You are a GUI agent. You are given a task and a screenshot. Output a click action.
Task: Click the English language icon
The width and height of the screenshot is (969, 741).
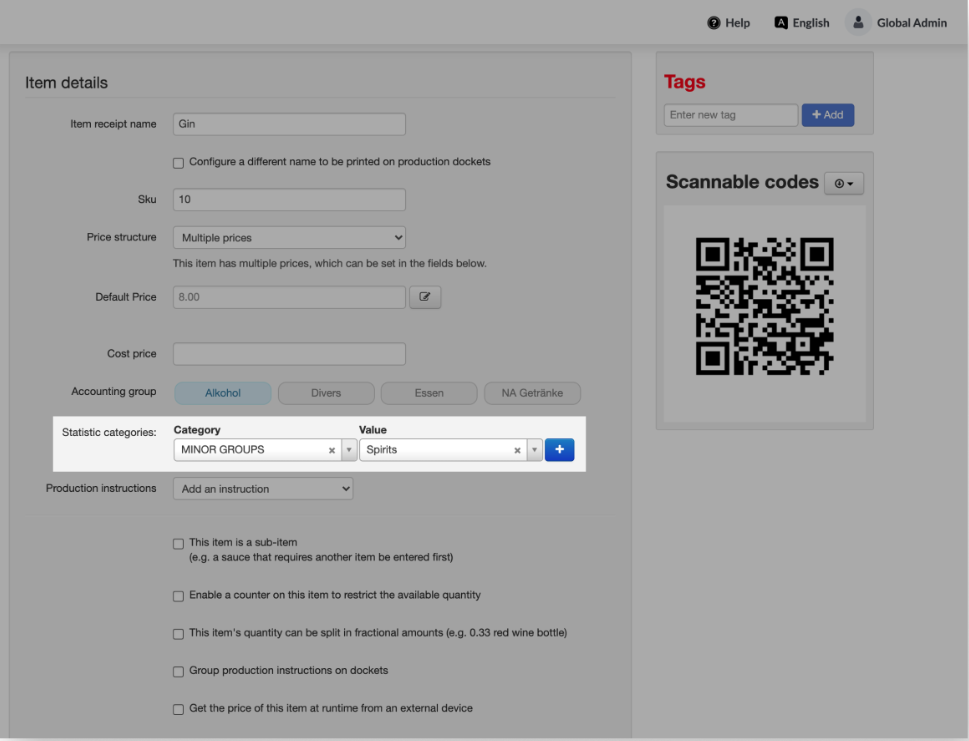coord(781,23)
